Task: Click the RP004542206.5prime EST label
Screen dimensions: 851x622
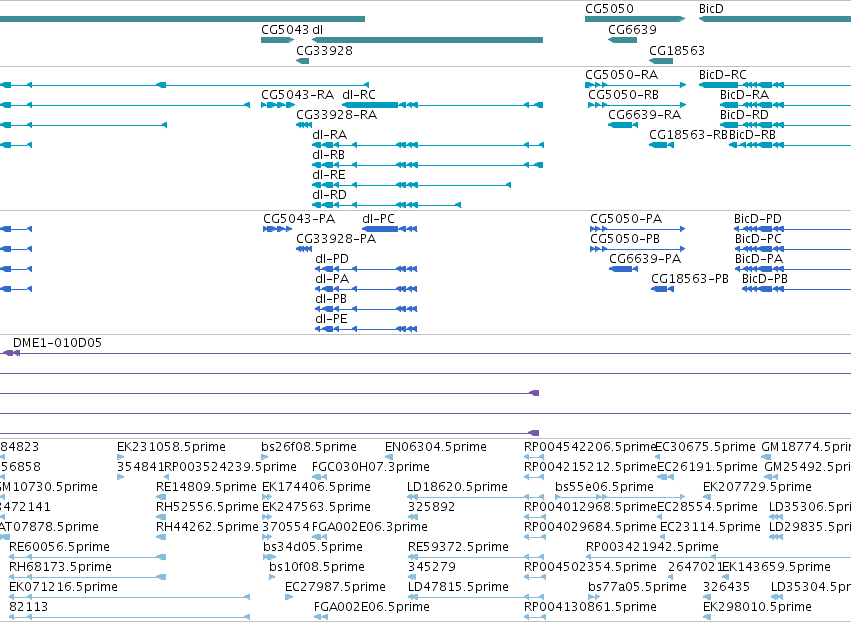Action: click(590, 447)
